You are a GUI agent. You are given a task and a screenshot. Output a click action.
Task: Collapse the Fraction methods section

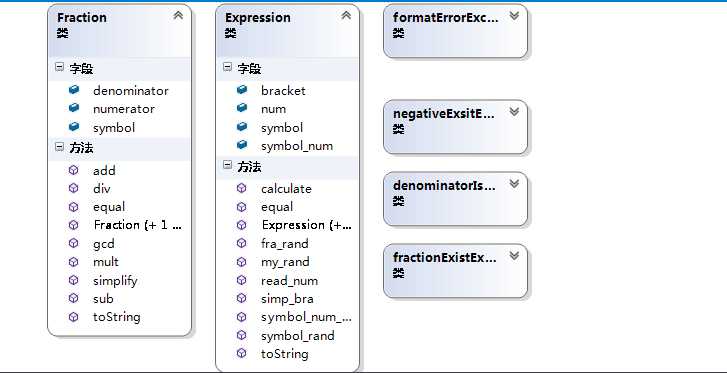59,147
